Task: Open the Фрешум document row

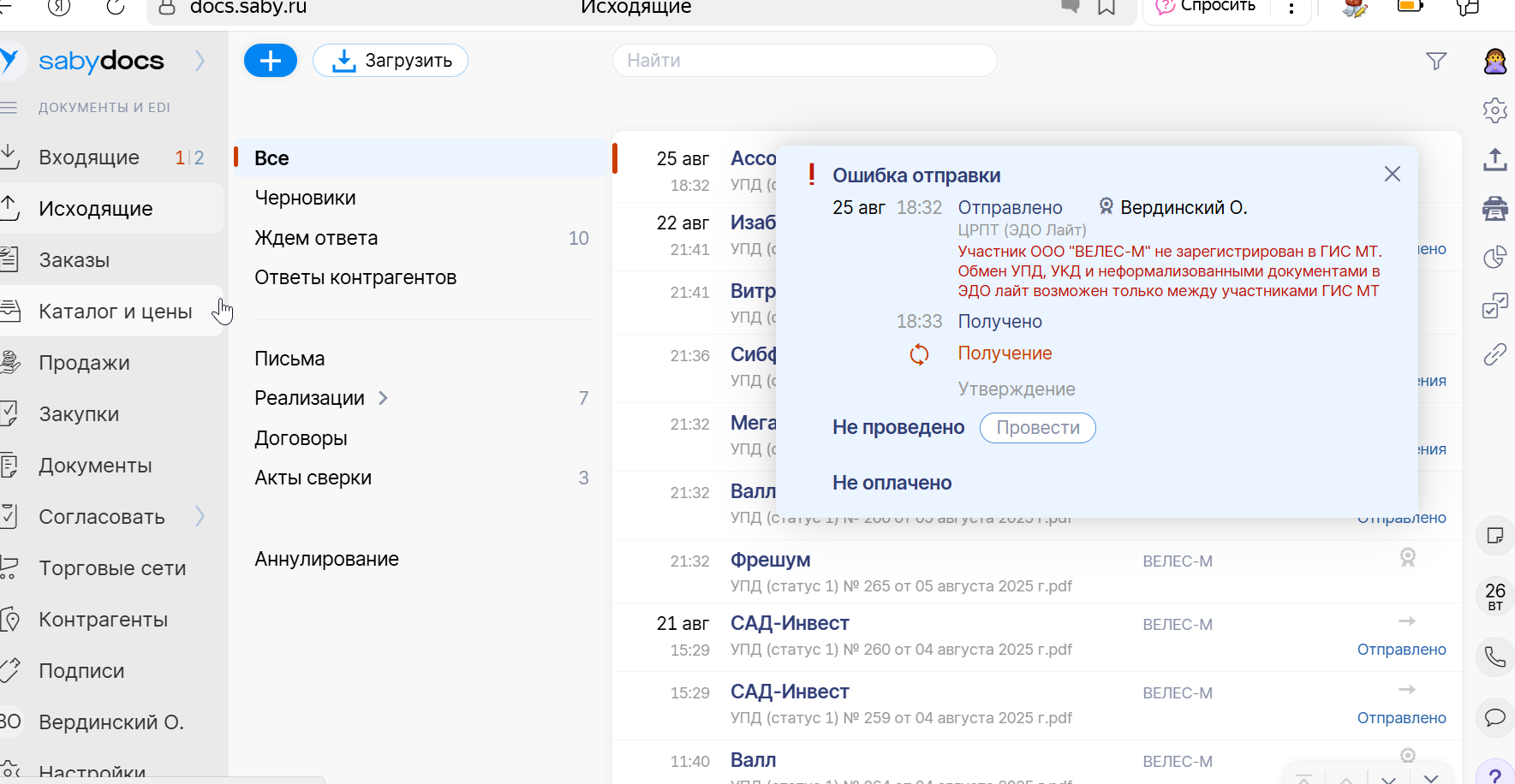Action: click(x=1036, y=572)
